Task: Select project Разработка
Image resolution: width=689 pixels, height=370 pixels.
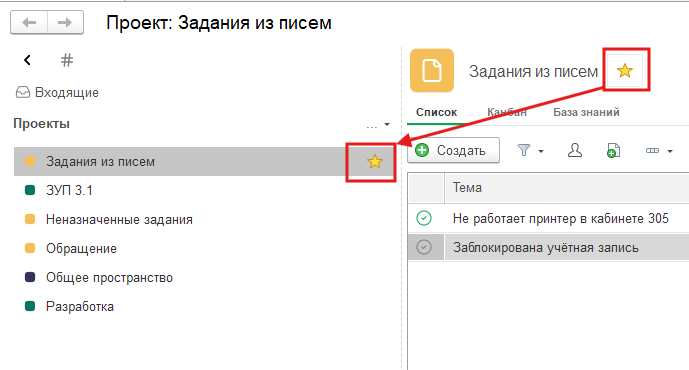Action: (x=80, y=306)
